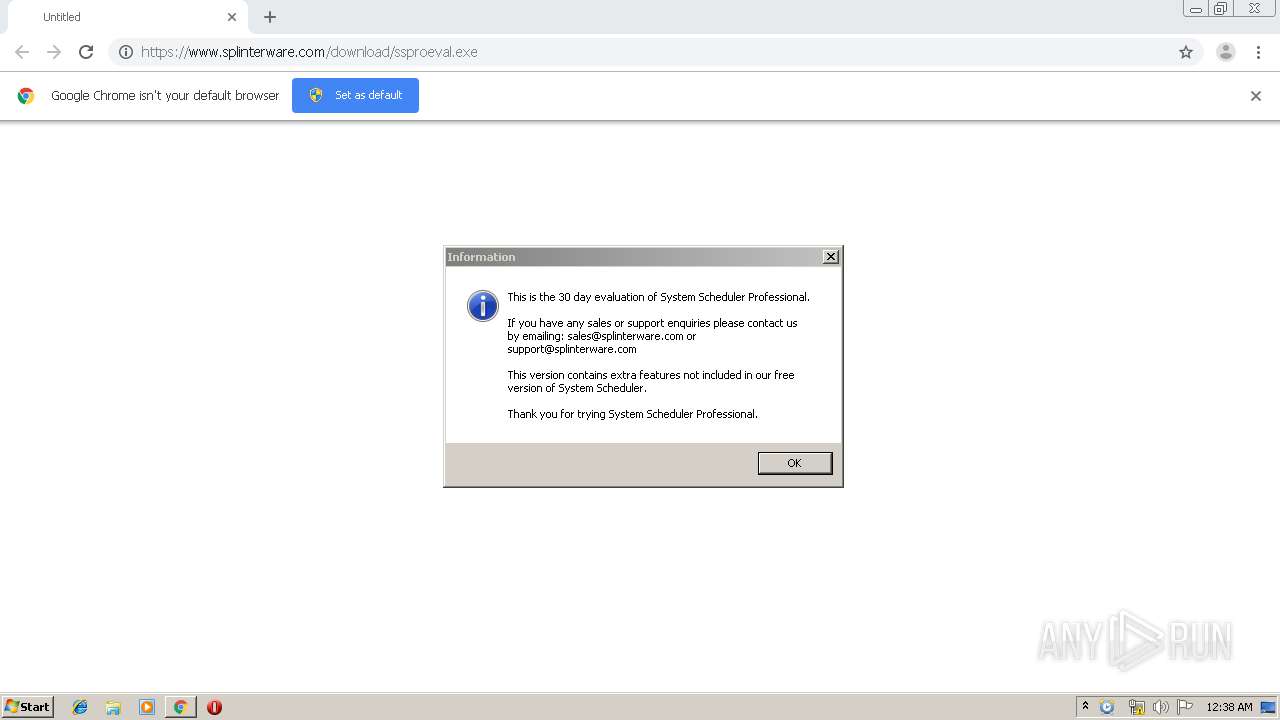Click 'Thank you for trying System Scheduler Professional.' text
Screen dimensions: 1280x720
pos(632,414)
